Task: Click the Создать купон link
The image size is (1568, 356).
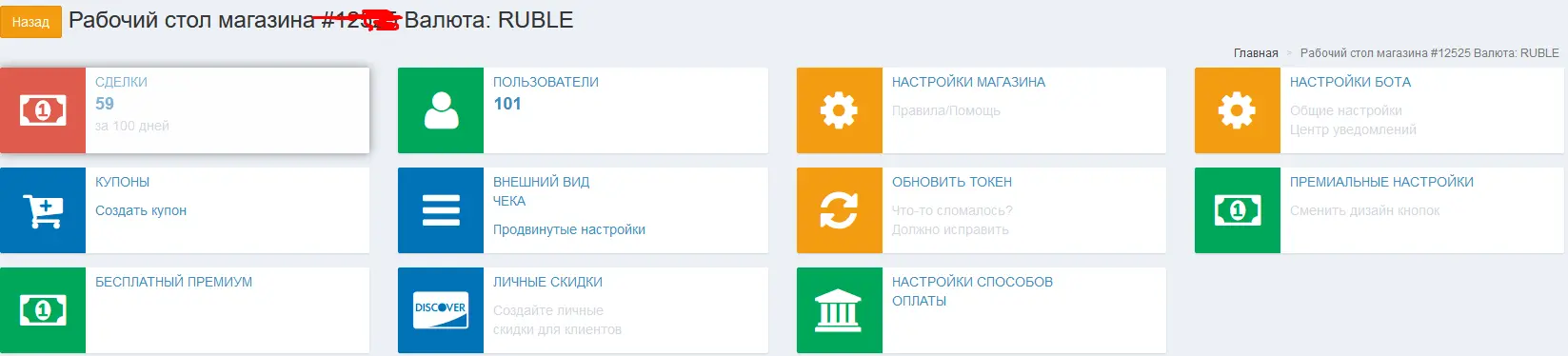Action: 141,210
